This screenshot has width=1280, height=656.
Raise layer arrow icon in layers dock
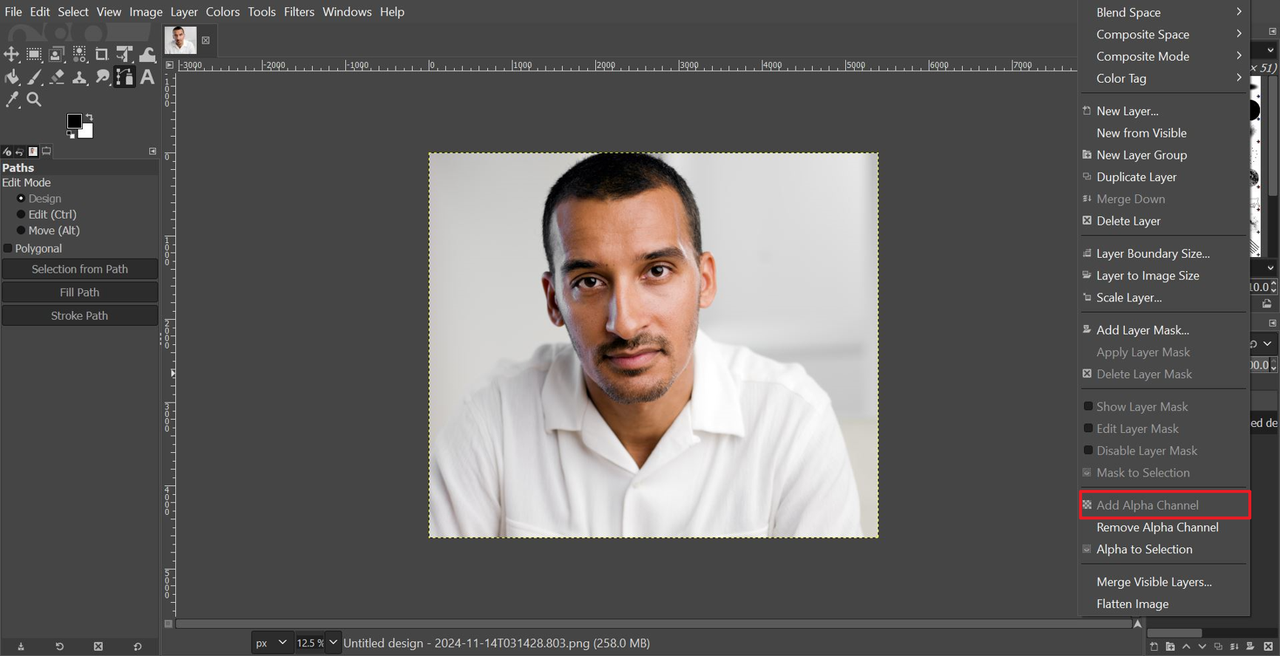(x=1186, y=646)
